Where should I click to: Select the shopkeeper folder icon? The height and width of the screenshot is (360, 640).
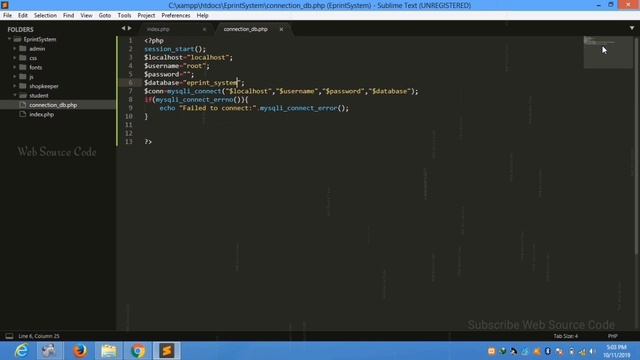coord(23,86)
